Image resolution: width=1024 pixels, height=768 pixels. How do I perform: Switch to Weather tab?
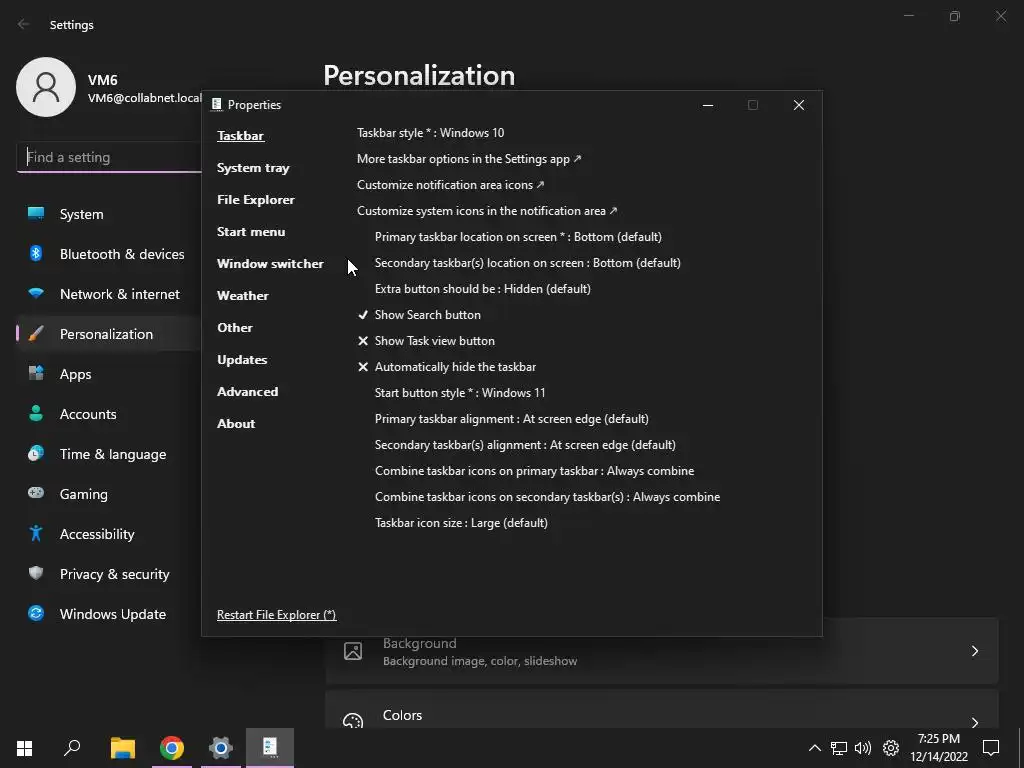[242, 296]
